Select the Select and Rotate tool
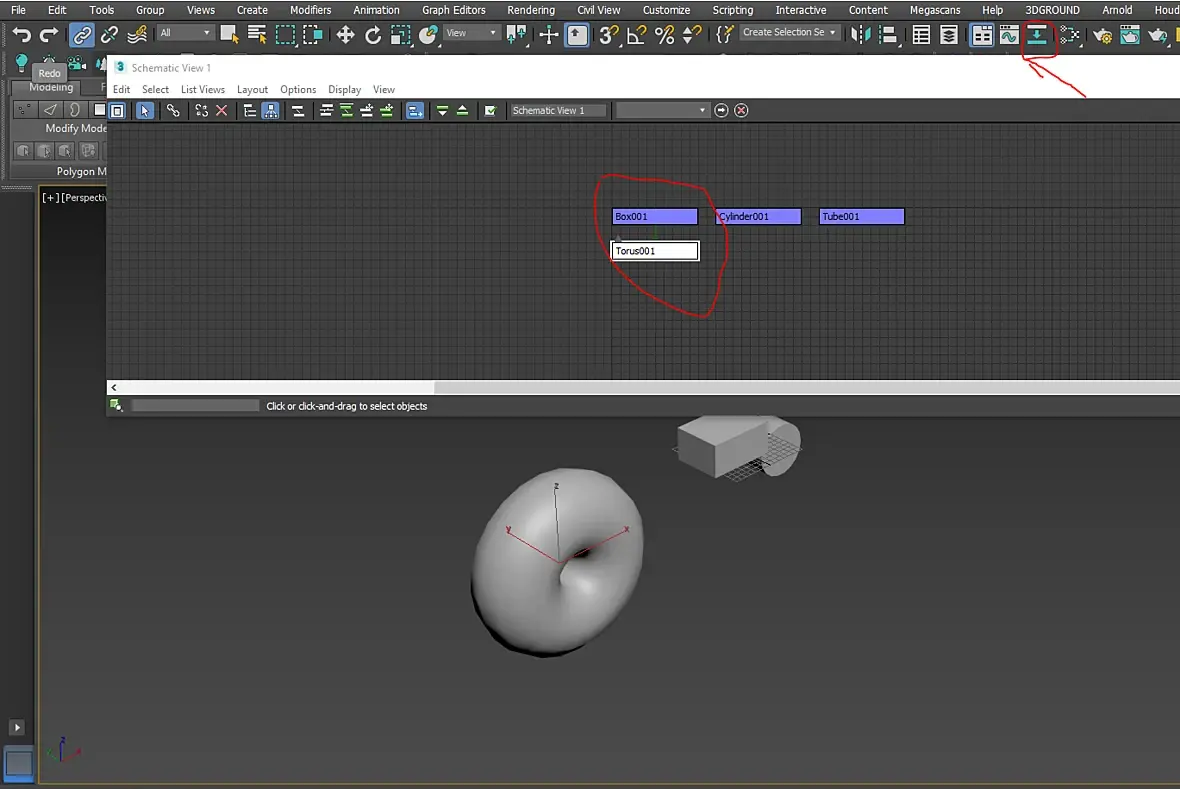This screenshot has height=789, width=1180. pos(373,35)
